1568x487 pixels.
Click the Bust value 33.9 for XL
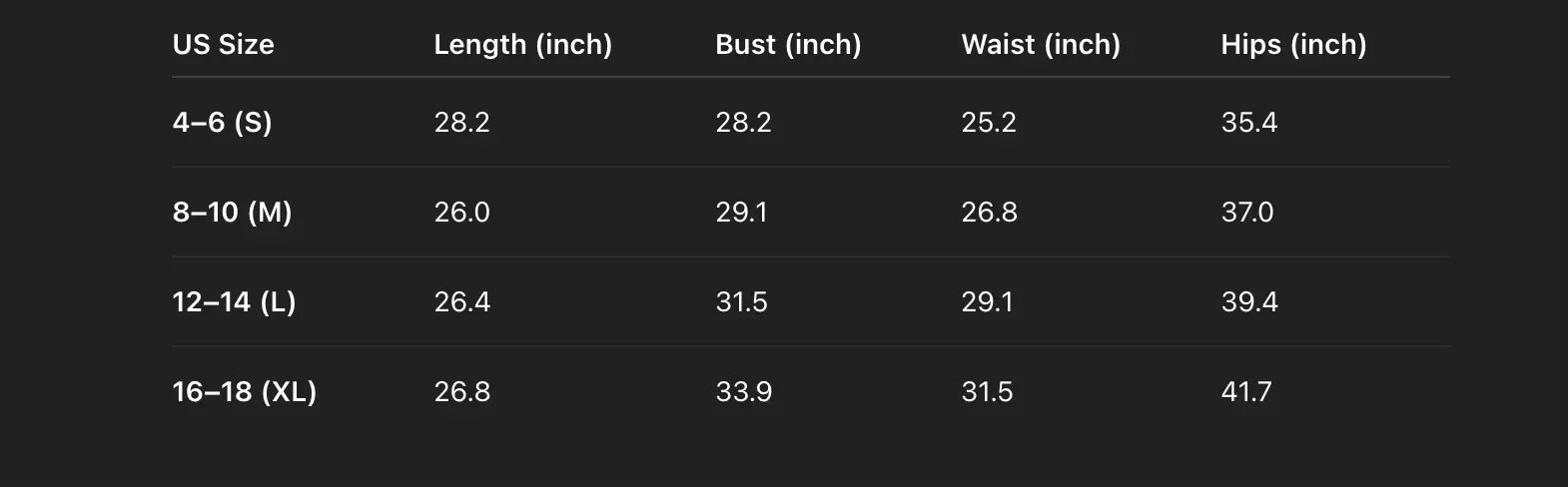tap(743, 392)
